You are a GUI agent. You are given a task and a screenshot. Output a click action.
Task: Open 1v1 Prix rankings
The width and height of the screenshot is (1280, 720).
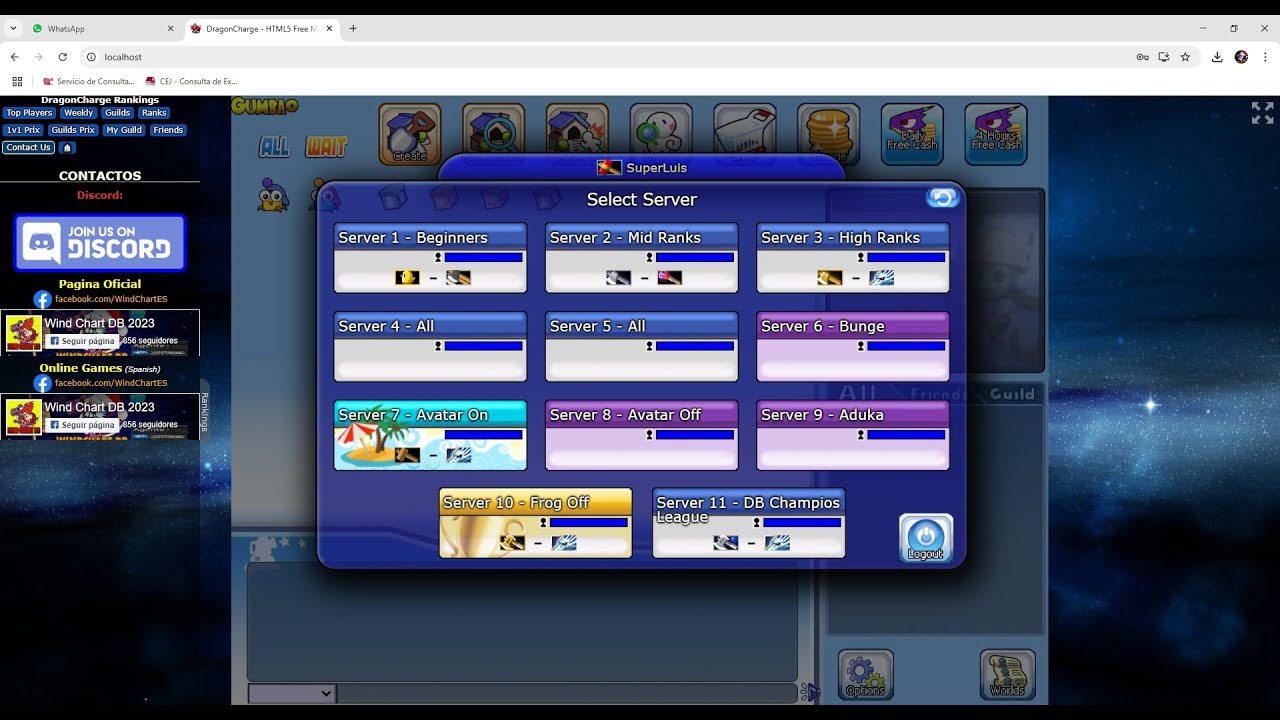coord(24,130)
